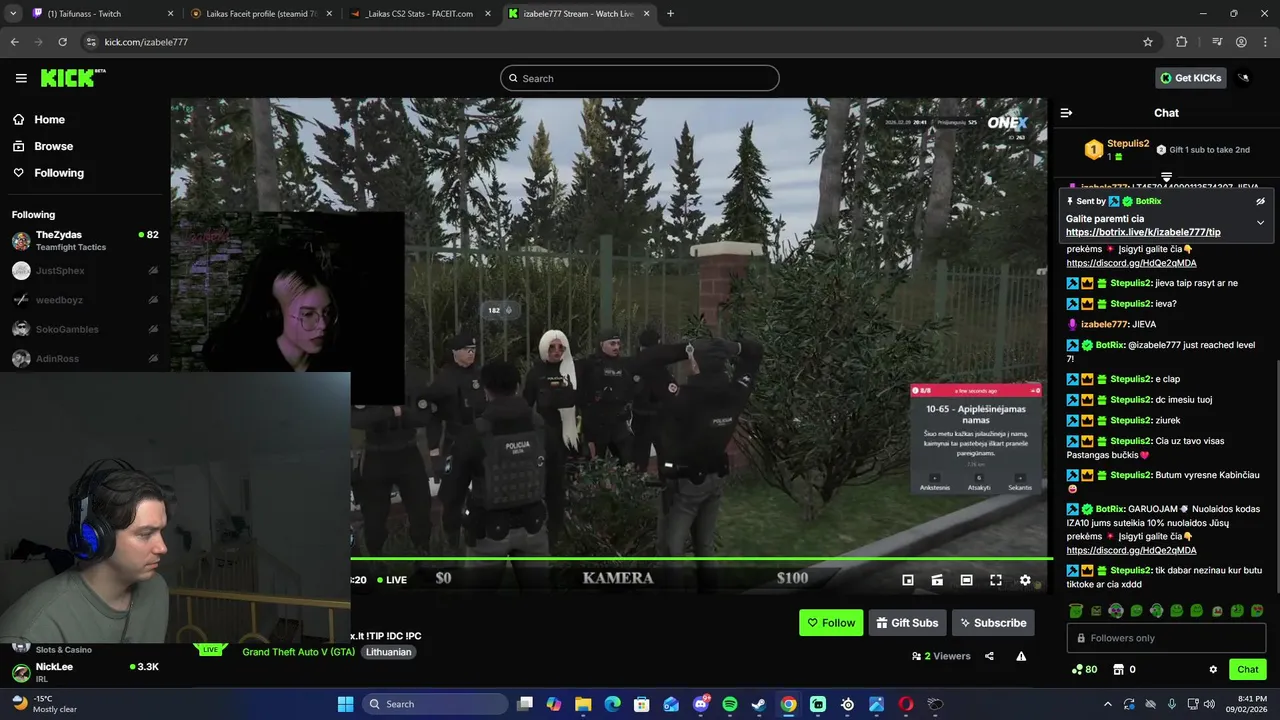The width and height of the screenshot is (1280, 720).
Task: Click the green stream progress bar
Action: 700,559
